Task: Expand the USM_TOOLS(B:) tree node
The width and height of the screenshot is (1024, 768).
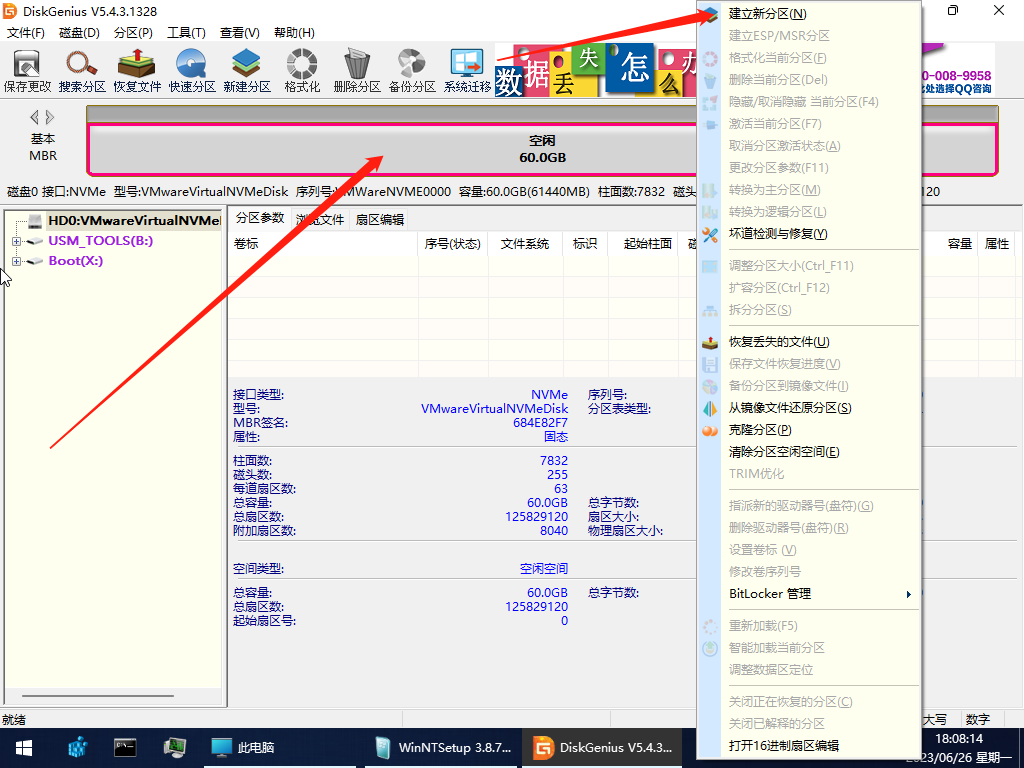Action: pyautogui.click(x=16, y=241)
